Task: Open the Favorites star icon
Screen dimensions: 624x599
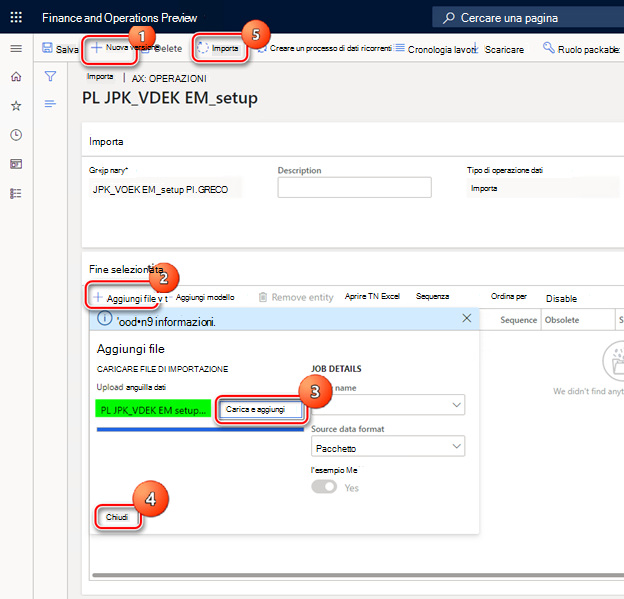Action: click(16, 106)
